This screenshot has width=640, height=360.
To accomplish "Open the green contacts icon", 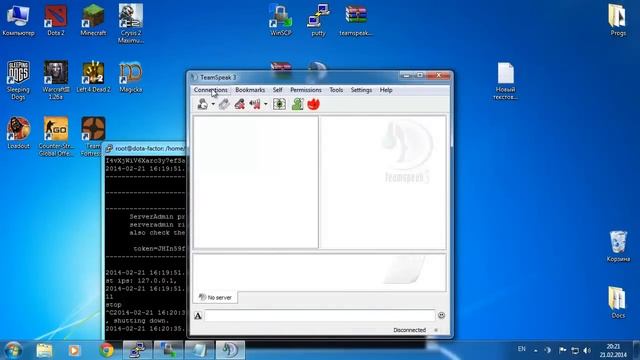I will click(x=297, y=104).
